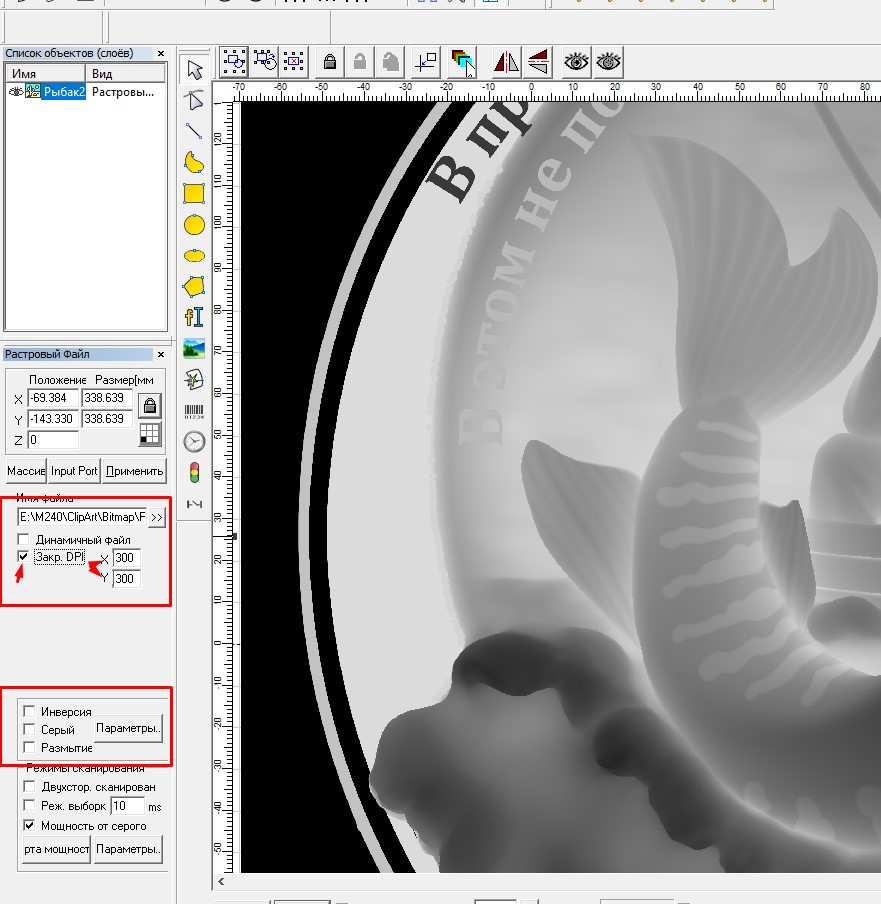Click the Input Port button
This screenshot has height=904, width=881.
pyautogui.click(x=75, y=471)
